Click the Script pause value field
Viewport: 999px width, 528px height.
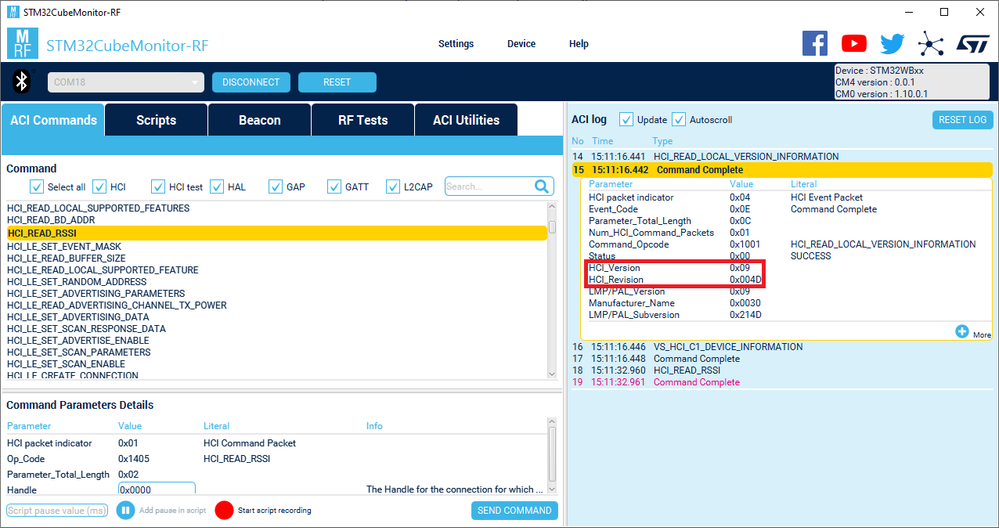point(57,510)
